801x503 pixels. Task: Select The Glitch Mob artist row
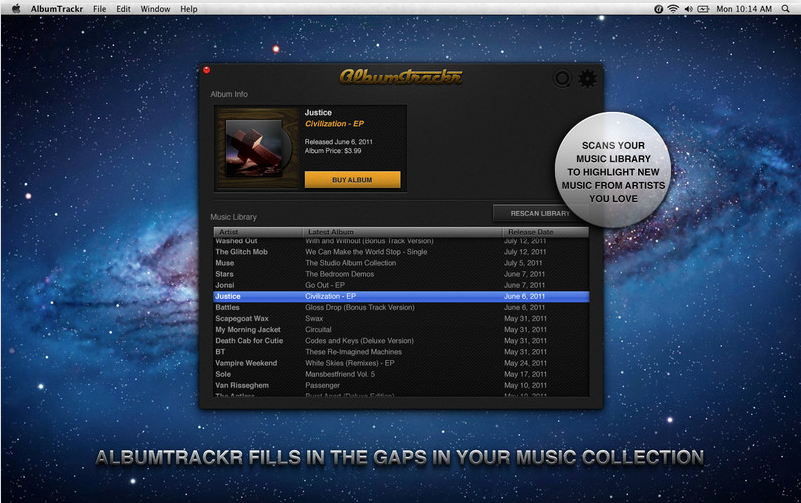tap(401, 252)
